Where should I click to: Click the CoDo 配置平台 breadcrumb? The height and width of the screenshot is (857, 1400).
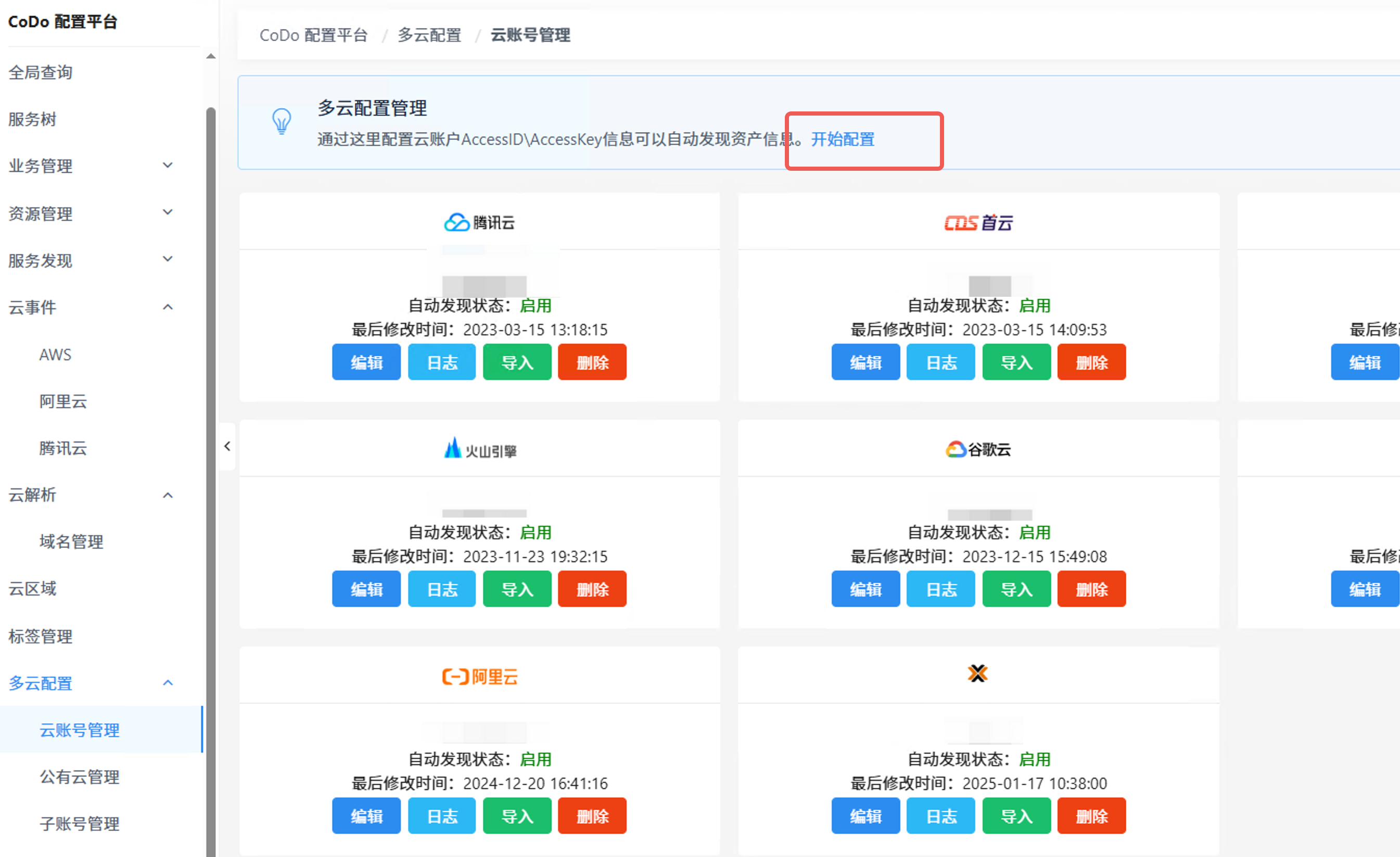pos(314,35)
